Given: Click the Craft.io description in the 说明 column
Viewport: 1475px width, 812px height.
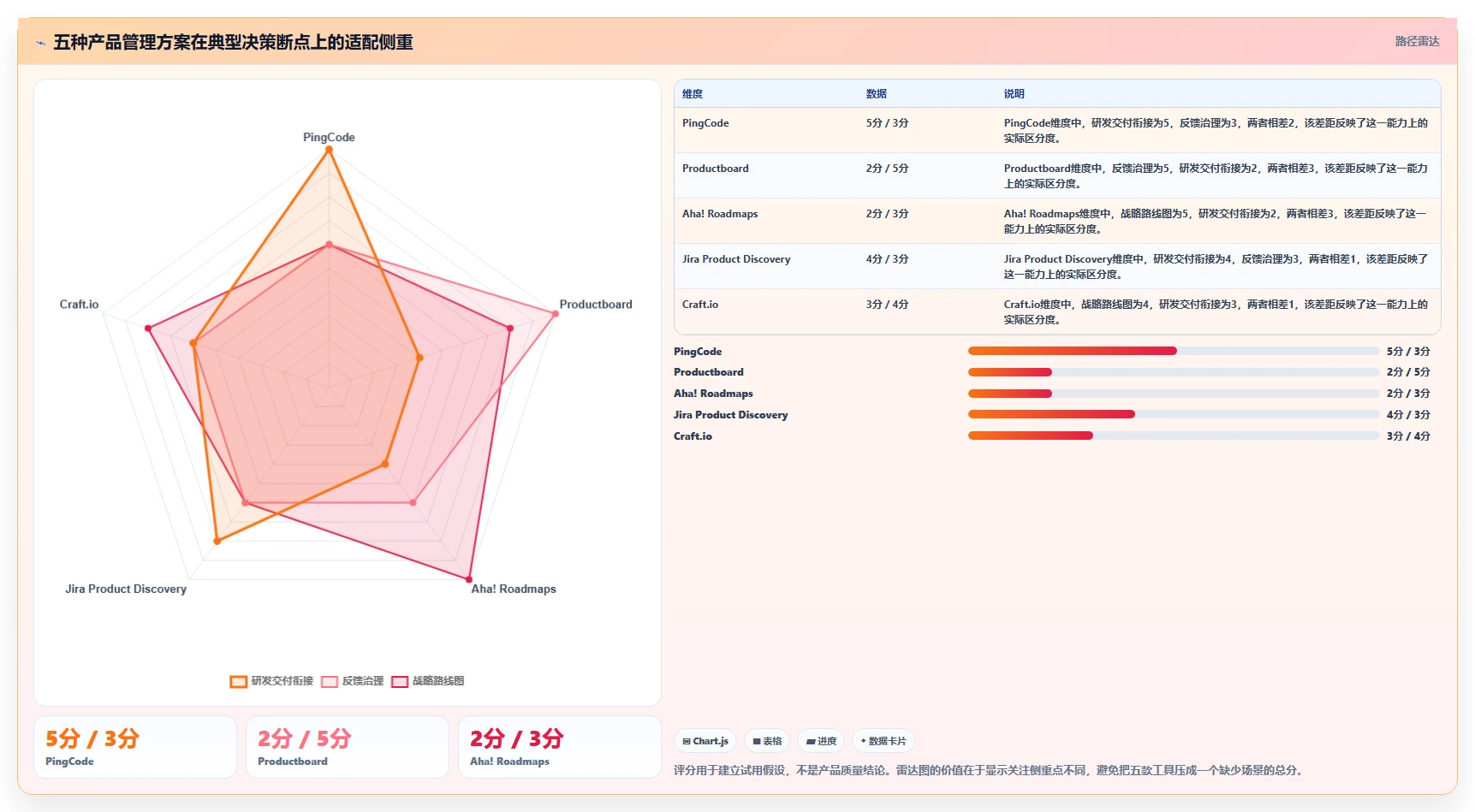Looking at the screenshot, I should [1216, 312].
